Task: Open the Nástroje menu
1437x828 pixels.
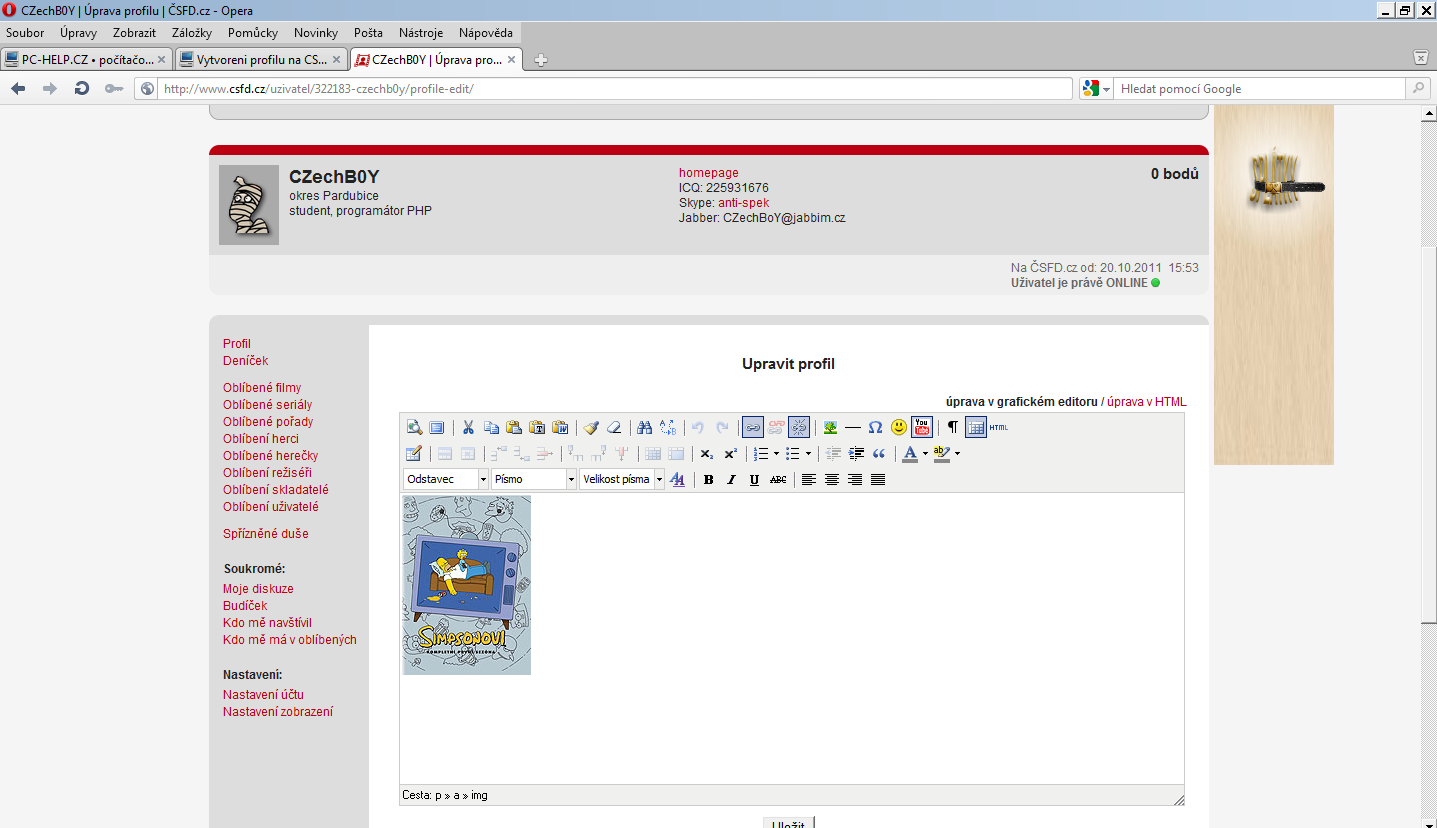Action: pos(421,33)
